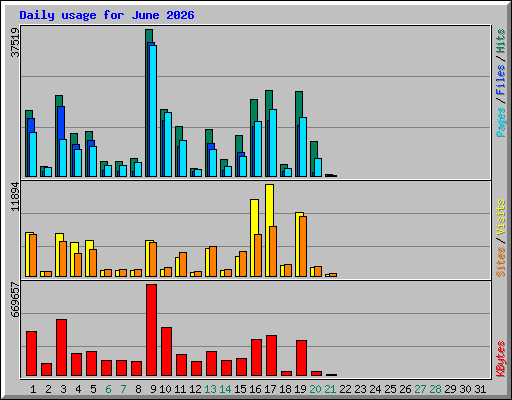Select the day 5 label on the x-axis
Screen dimensions: 512x400
[x=93, y=389]
